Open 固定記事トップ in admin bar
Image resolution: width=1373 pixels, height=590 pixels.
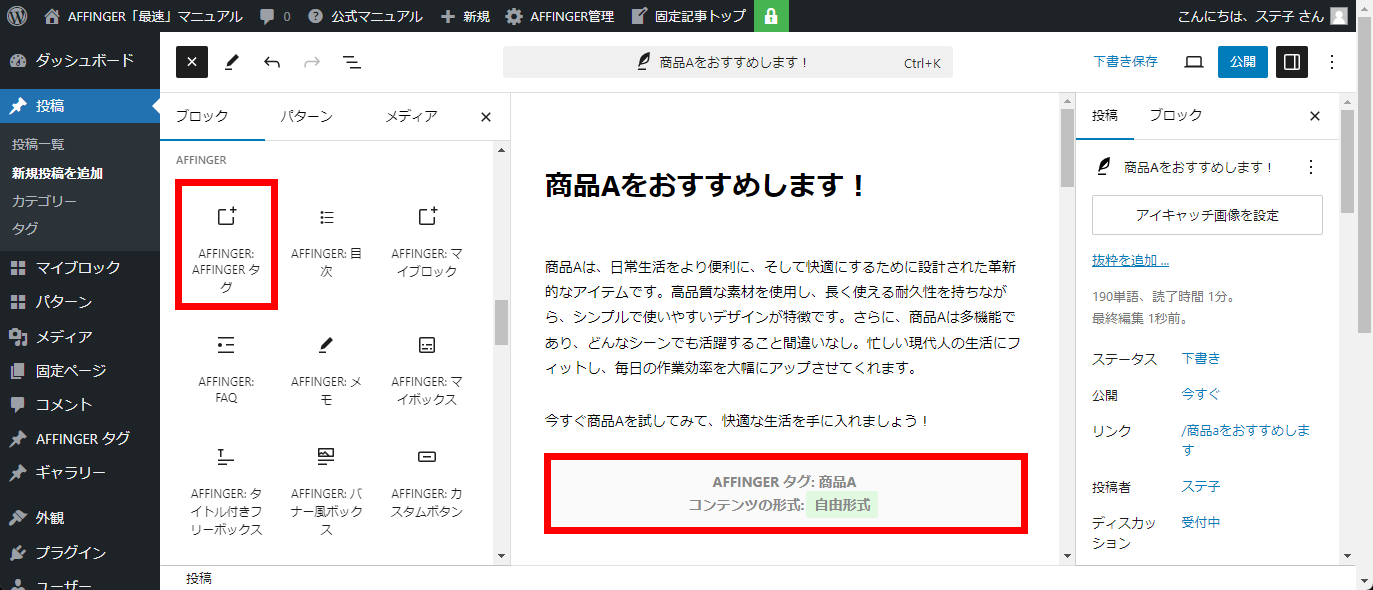tap(688, 16)
